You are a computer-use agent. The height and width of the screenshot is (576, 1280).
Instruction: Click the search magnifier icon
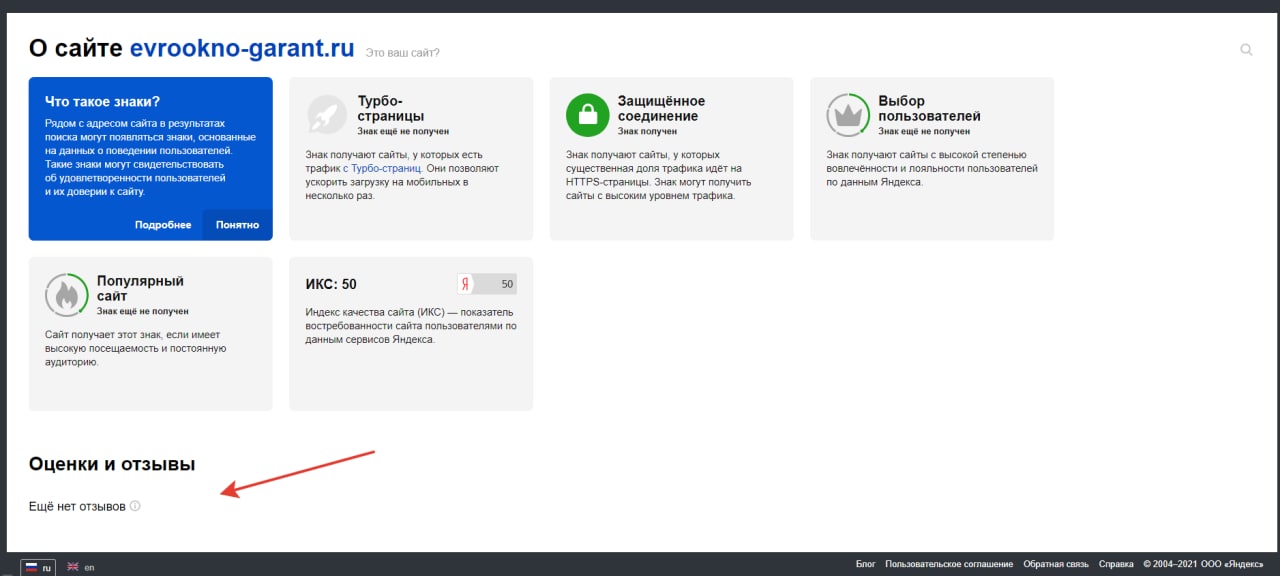[1246, 49]
